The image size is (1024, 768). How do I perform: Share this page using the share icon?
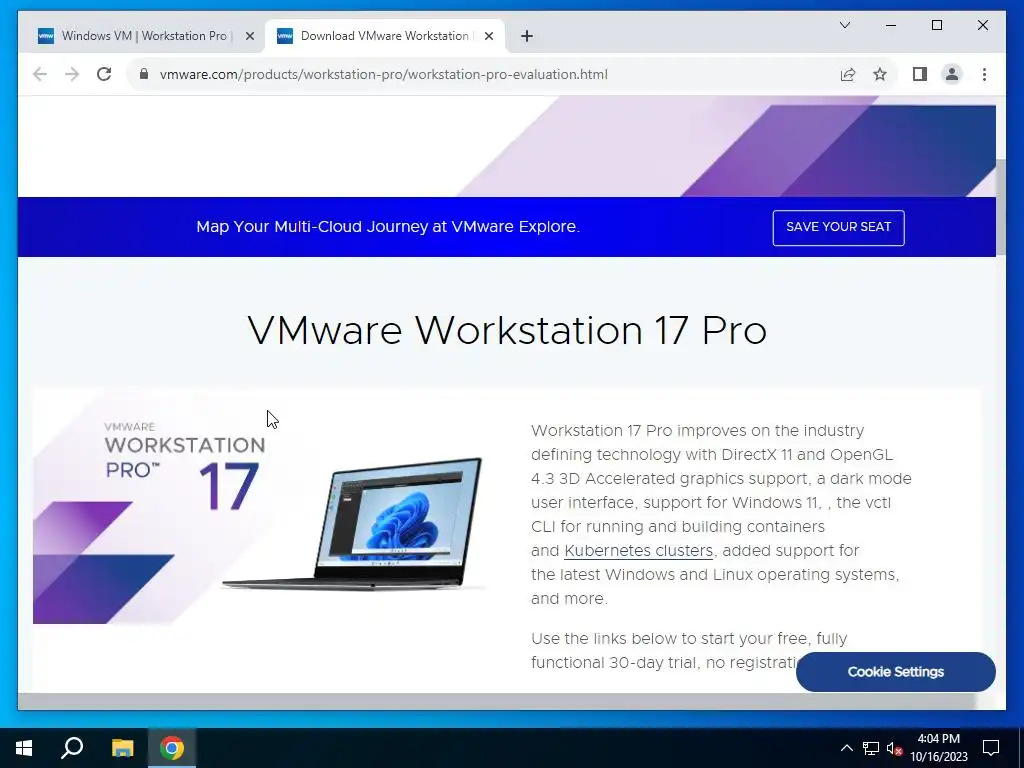[848, 74]
